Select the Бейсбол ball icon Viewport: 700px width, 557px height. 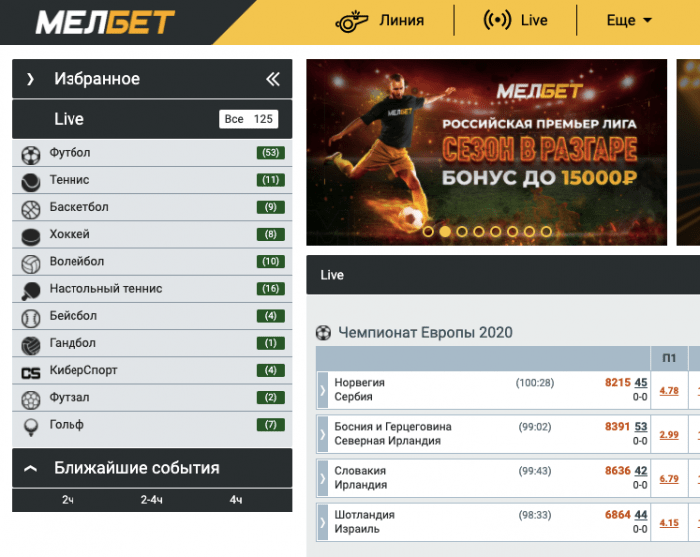point(31,319)
